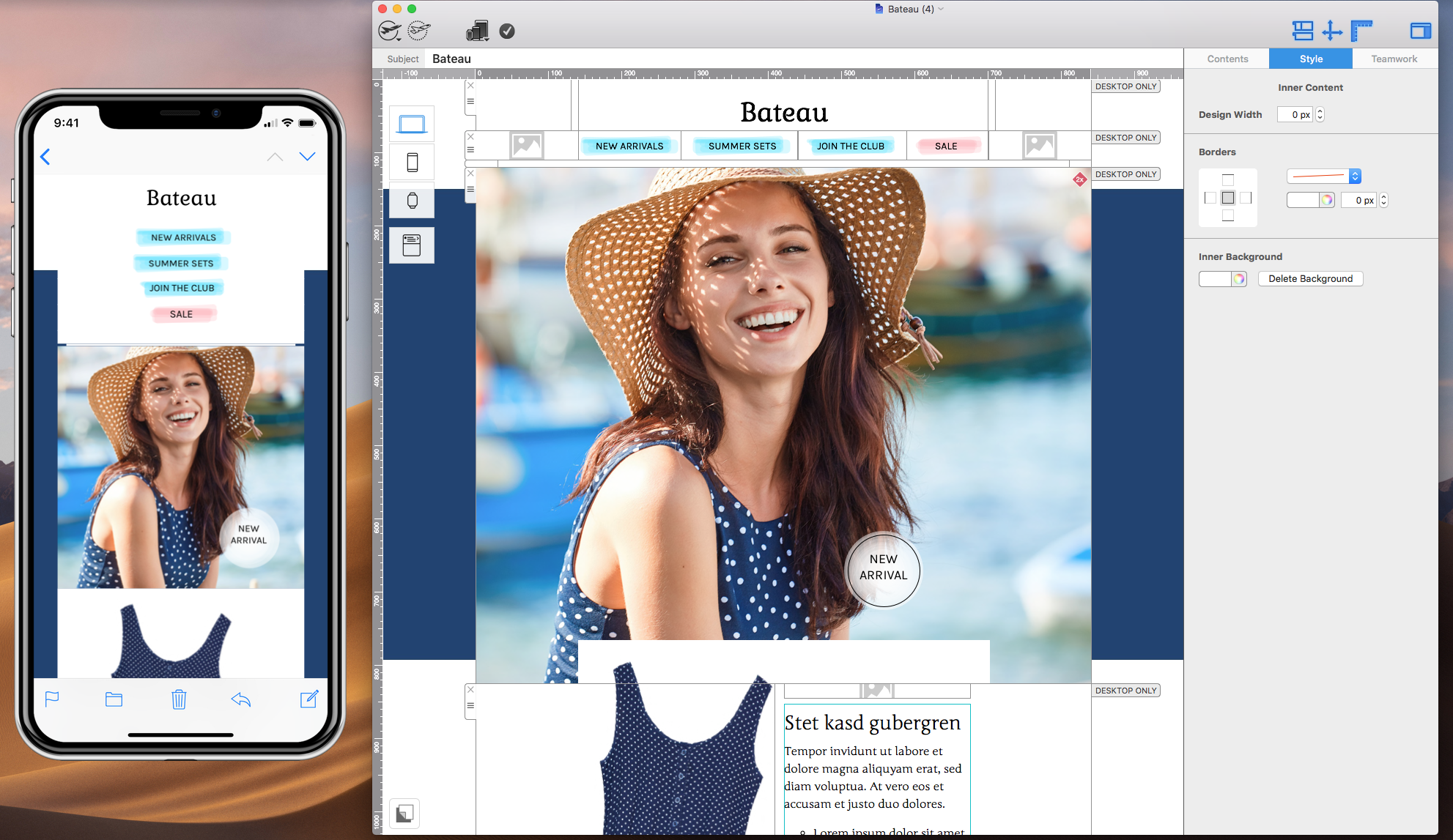The height and width of the screenshot is (840, 1453).
Task: Click the border width stepper arrows
Action: point(1383,200)
